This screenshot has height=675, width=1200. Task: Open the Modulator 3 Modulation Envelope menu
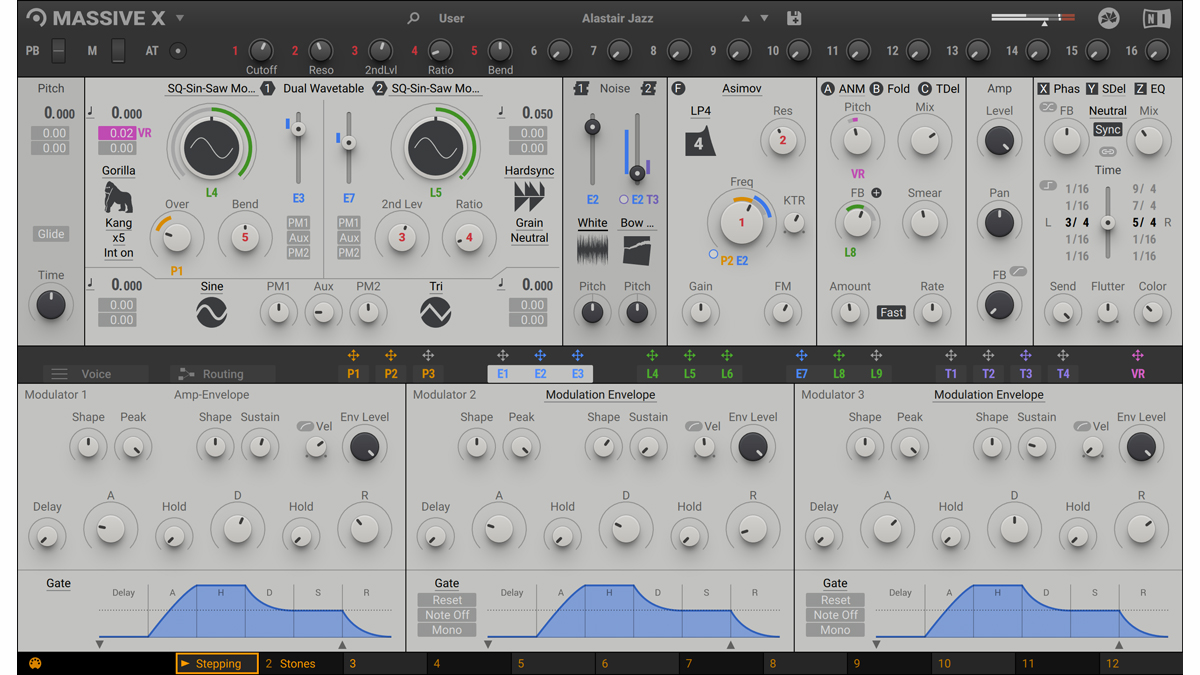click(x=988, y=395)
